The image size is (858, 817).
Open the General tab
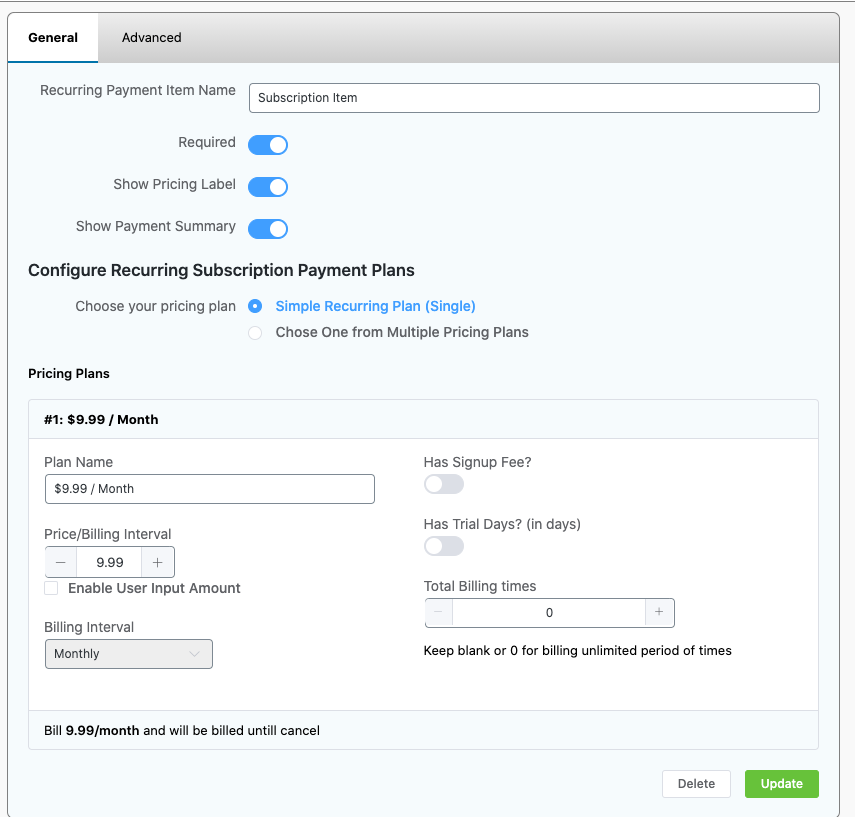click(x=53, y=38)
